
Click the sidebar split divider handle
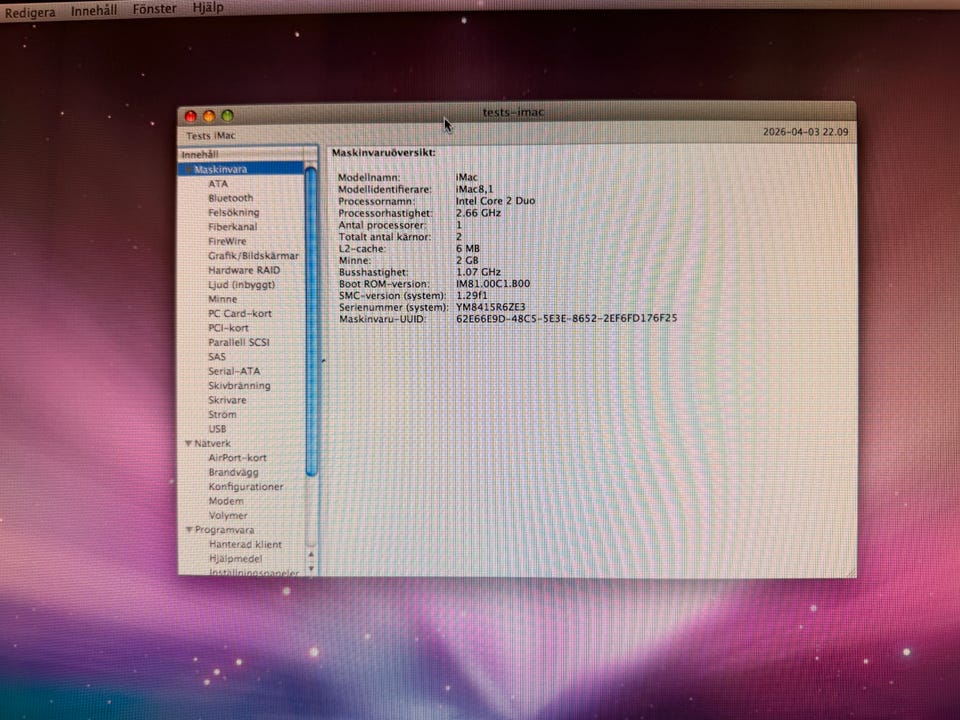point(322,360)
